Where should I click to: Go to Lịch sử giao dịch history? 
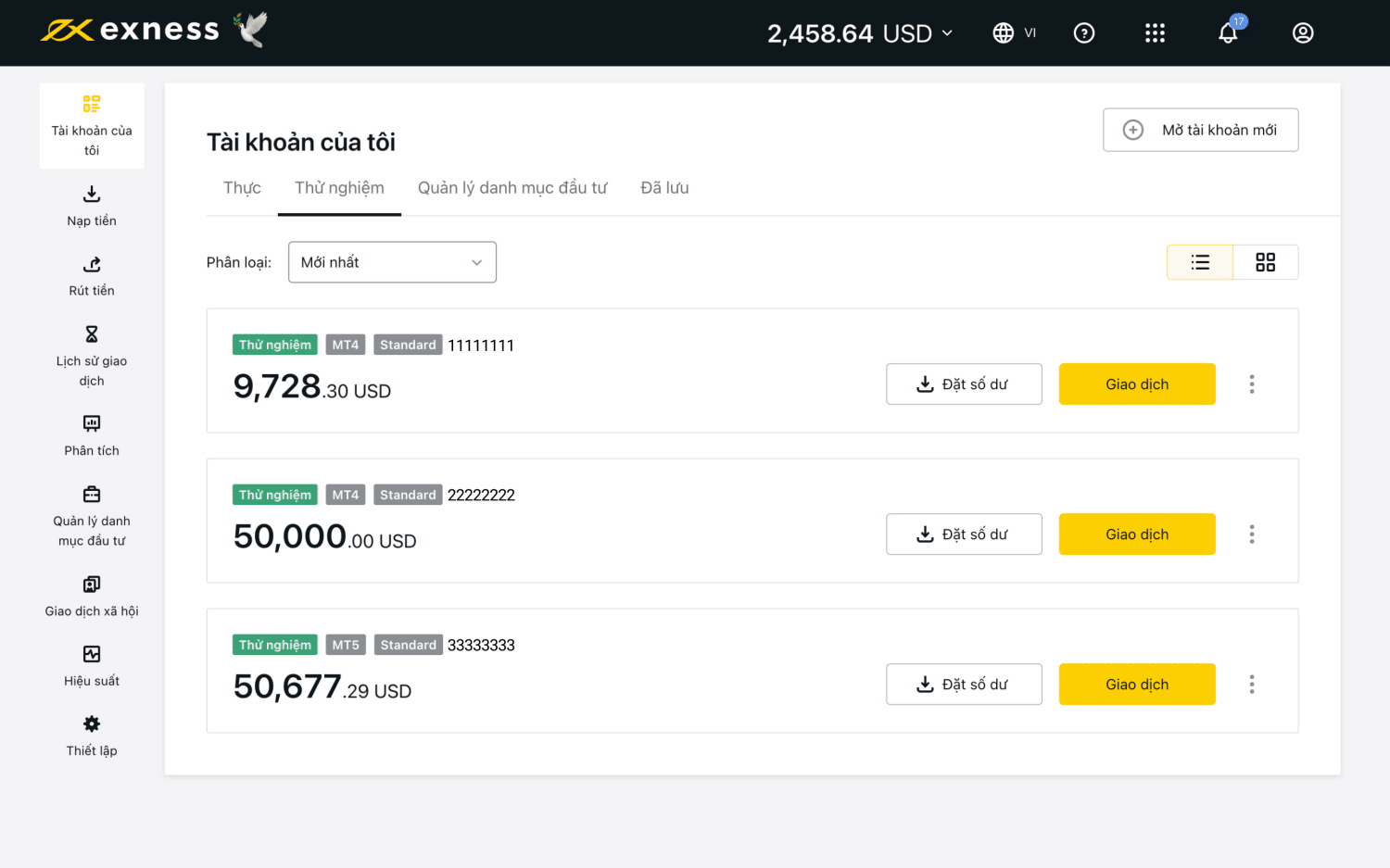tap(92, 334)
